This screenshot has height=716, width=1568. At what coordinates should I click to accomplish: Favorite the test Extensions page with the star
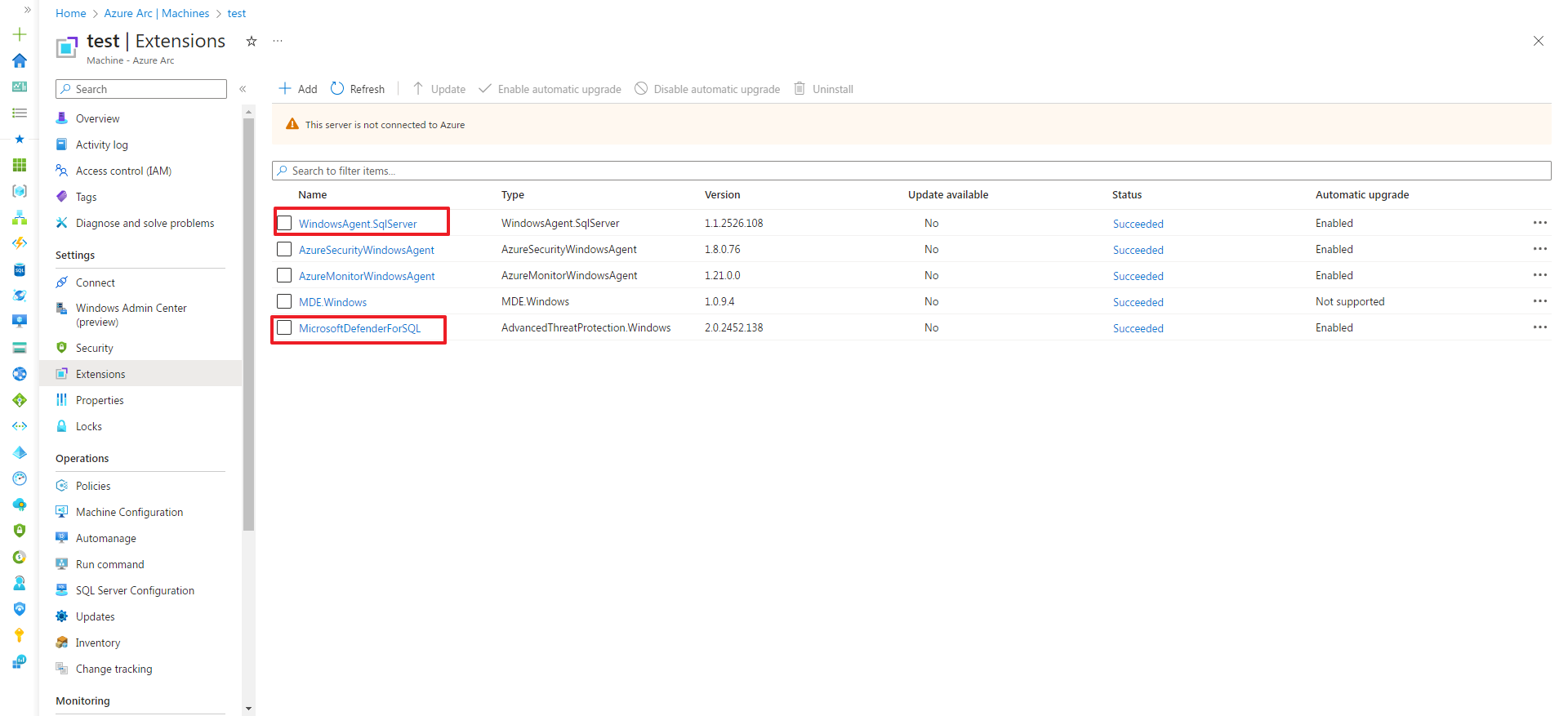click(x=252, y=41)
